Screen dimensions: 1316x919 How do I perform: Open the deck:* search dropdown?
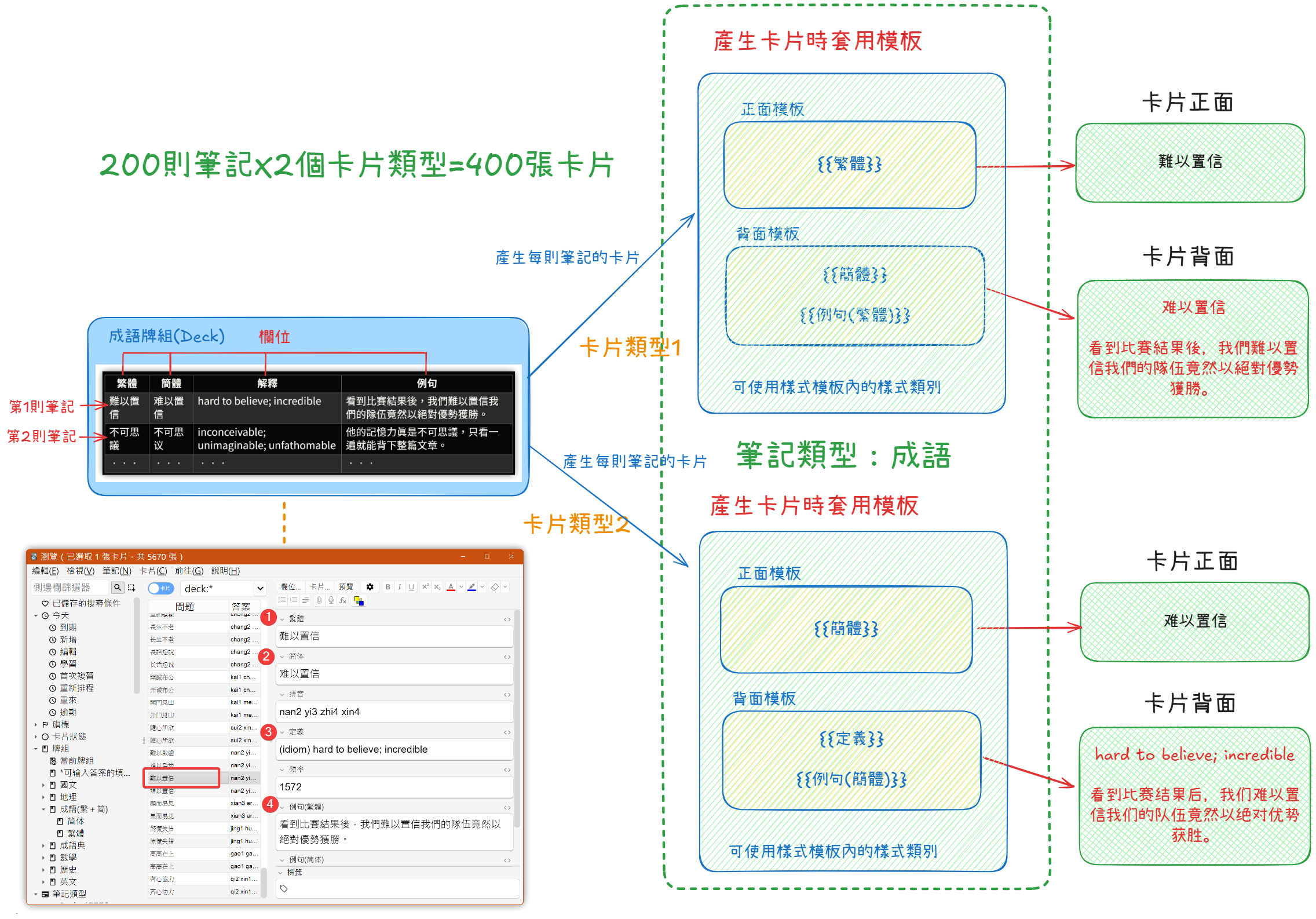click(x=260, y=589)
